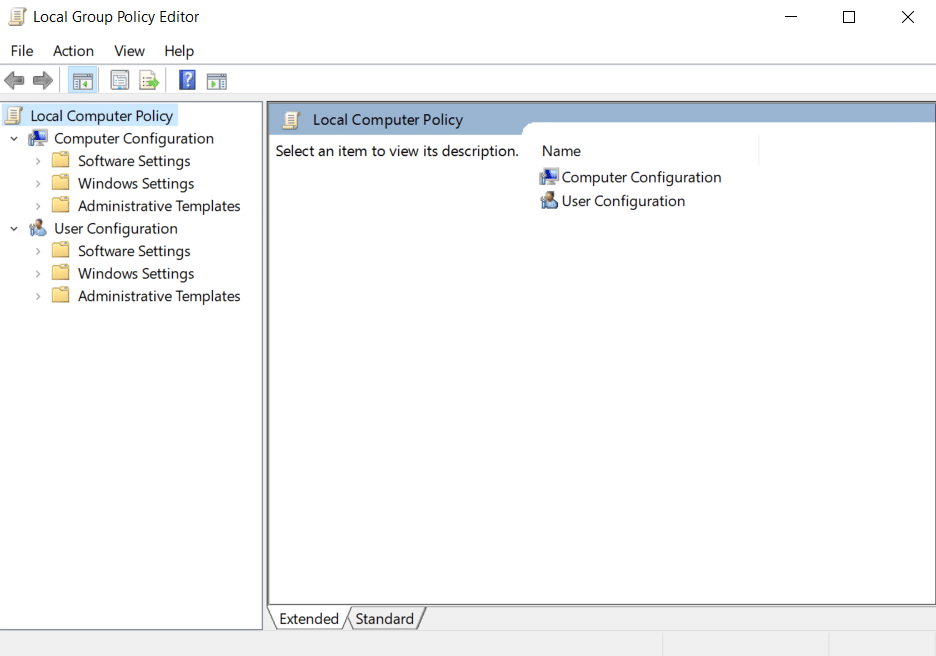The image size is (936, 656).
Task: Expand Administrative Templates under User Configuration
Action: coord(38,296)
